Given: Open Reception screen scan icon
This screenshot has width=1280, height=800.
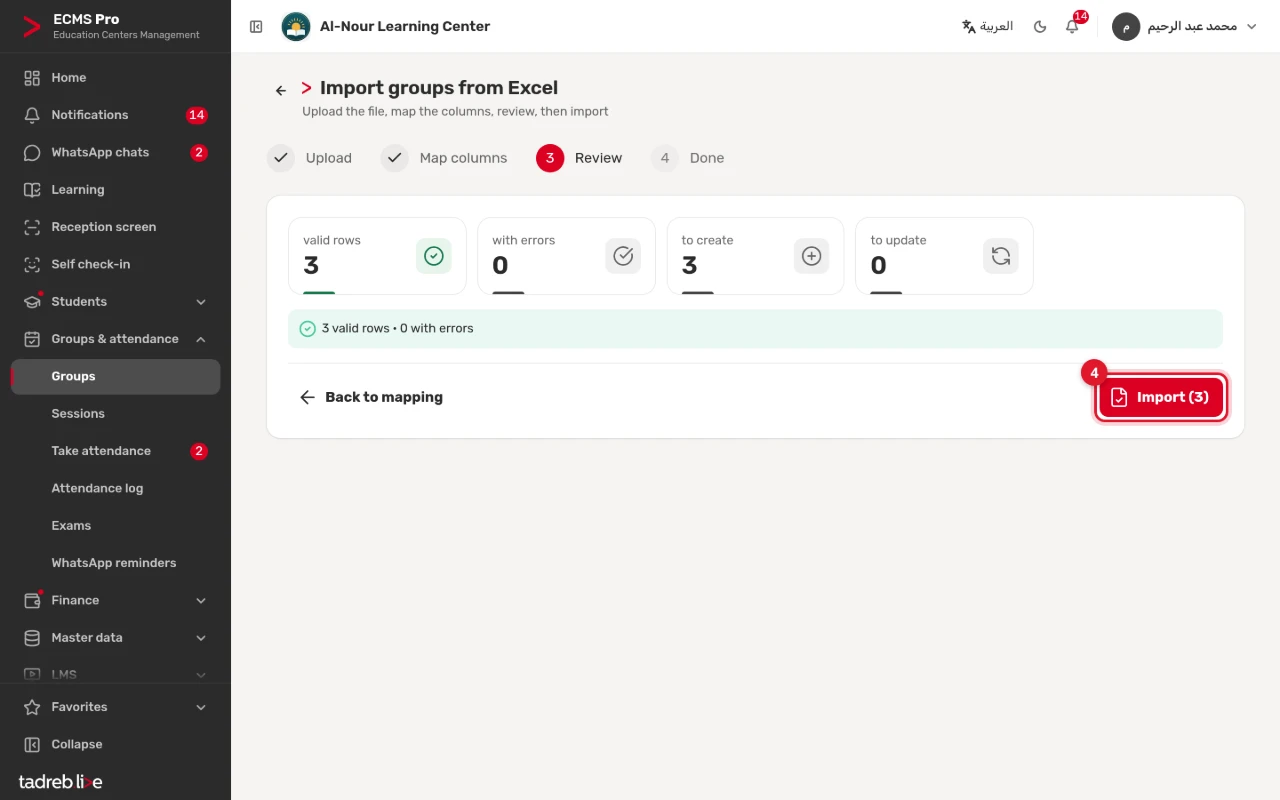Looking at the screenshot, I should 32,227.
